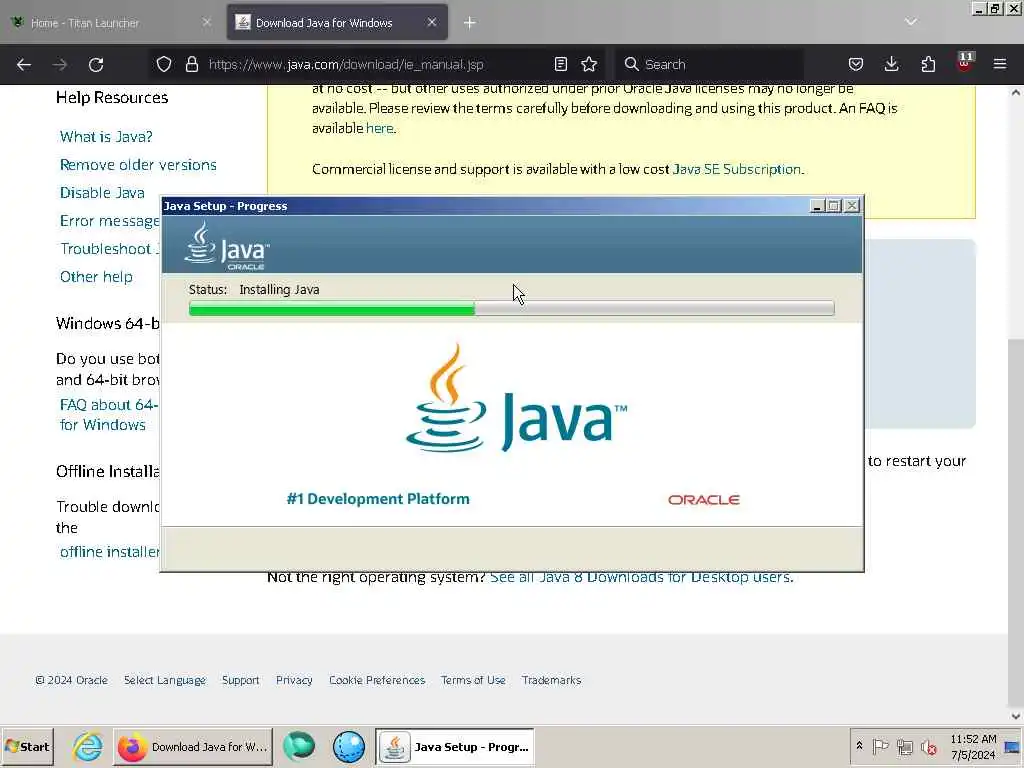Bookmark this page with the star icon
This screenshot has height=768, width=1024.
(x=589, y=64)
